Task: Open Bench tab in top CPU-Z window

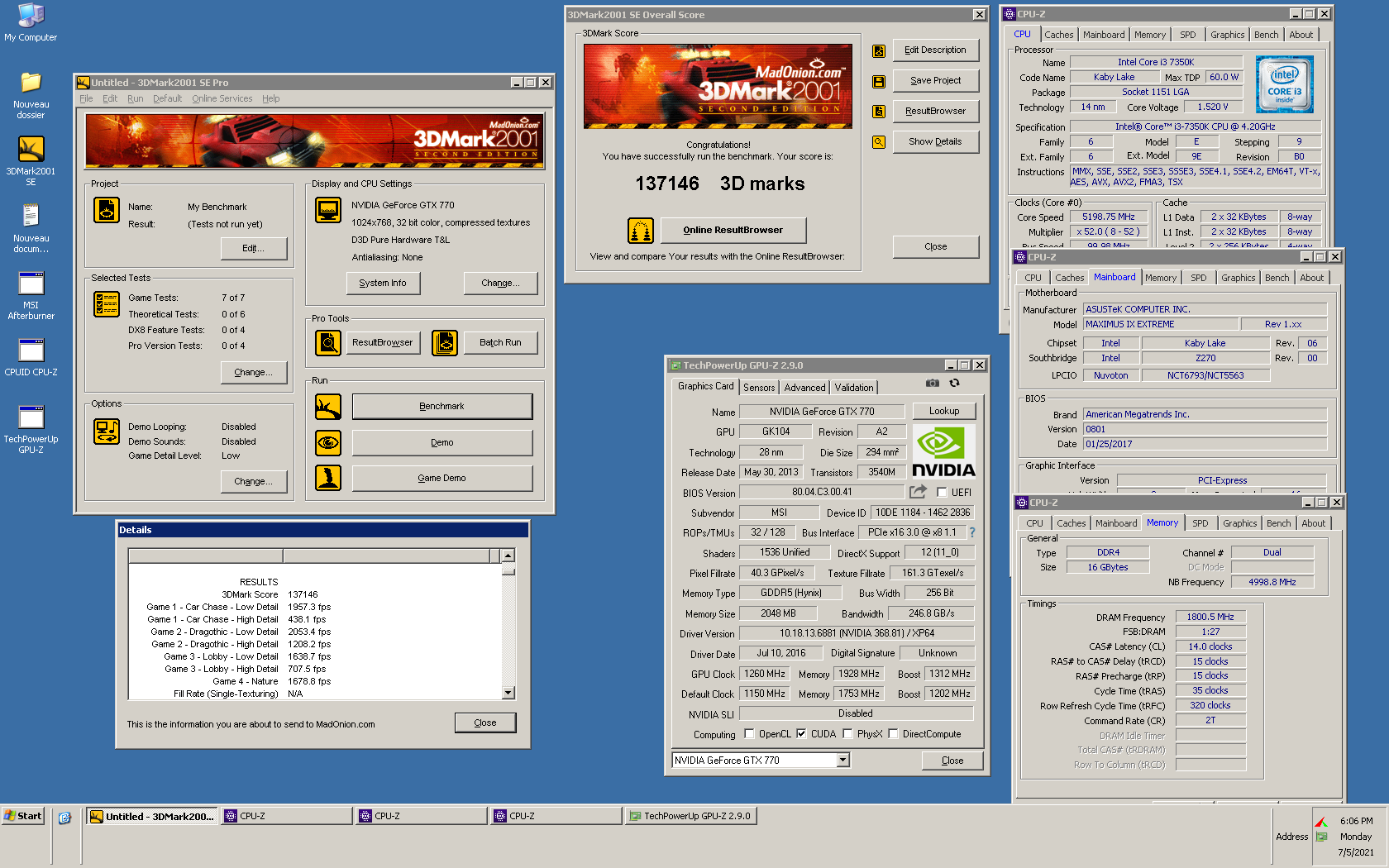Action: point(1266,35)
